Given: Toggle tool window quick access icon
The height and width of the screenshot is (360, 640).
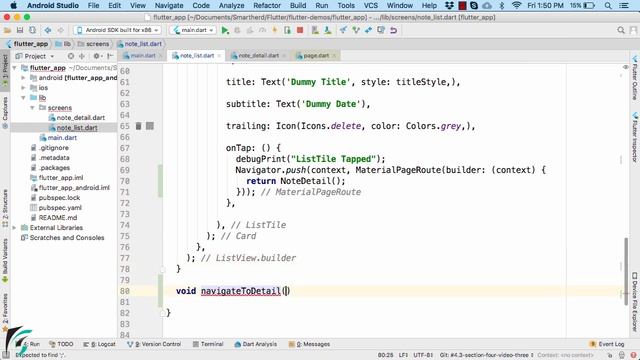Looking at the screenshot, I should click(x=5, y=355).
